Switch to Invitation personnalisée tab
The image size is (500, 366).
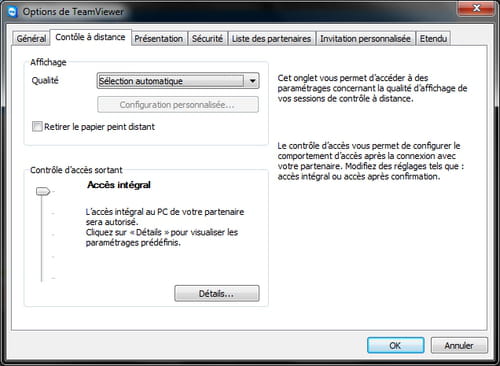click(365, 39)
